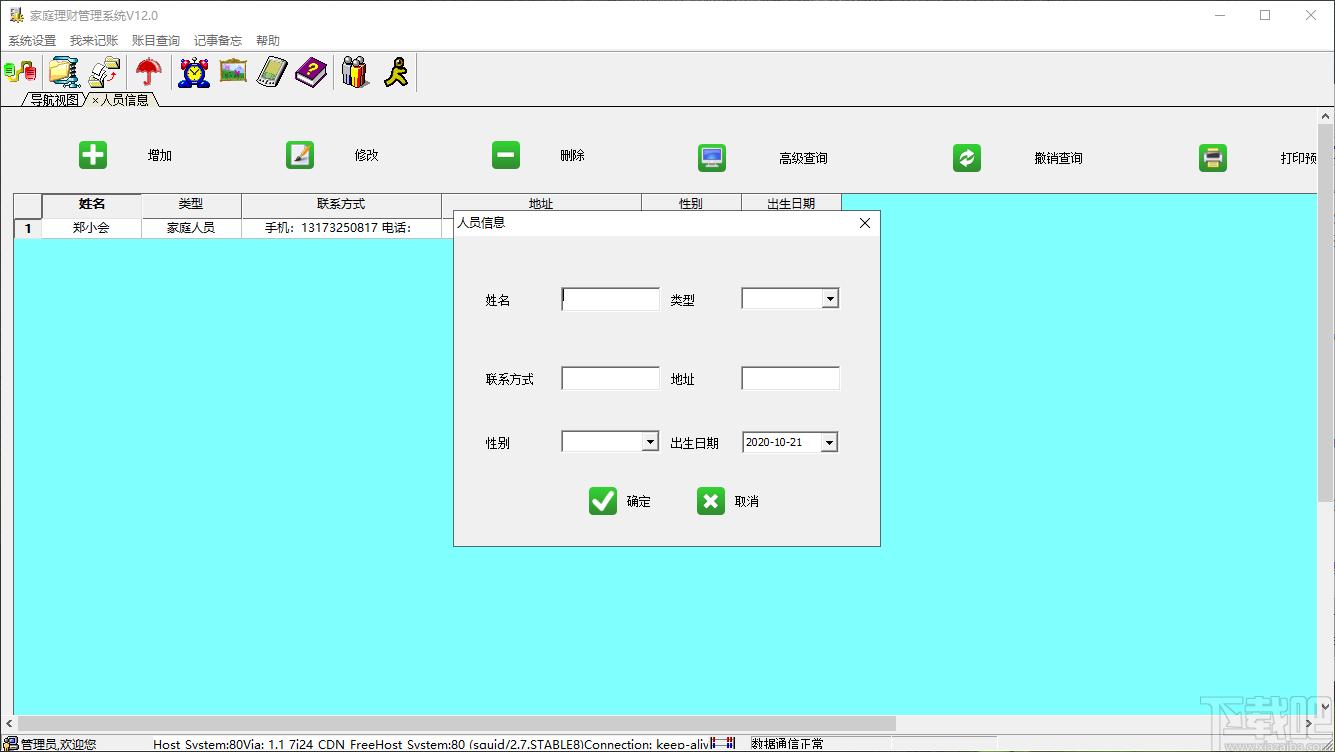This screenshot has height=752, width=1335.
Task: Close the 人员信息 dialog
Action: click(x=865, y=223)
